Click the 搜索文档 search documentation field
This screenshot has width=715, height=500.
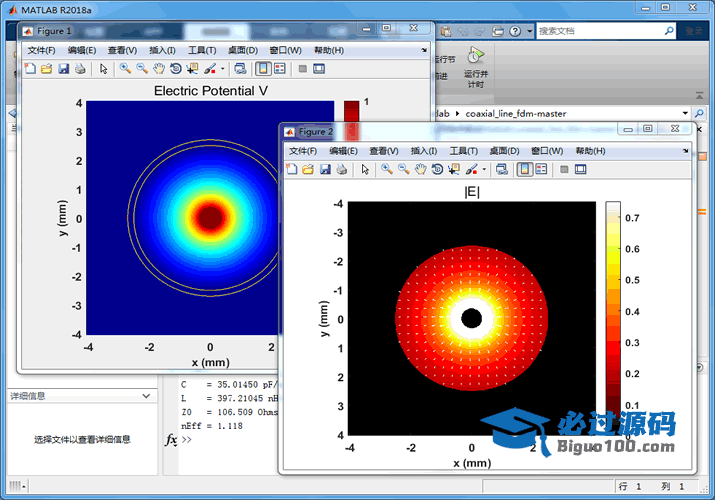click(x=600, y=31)
